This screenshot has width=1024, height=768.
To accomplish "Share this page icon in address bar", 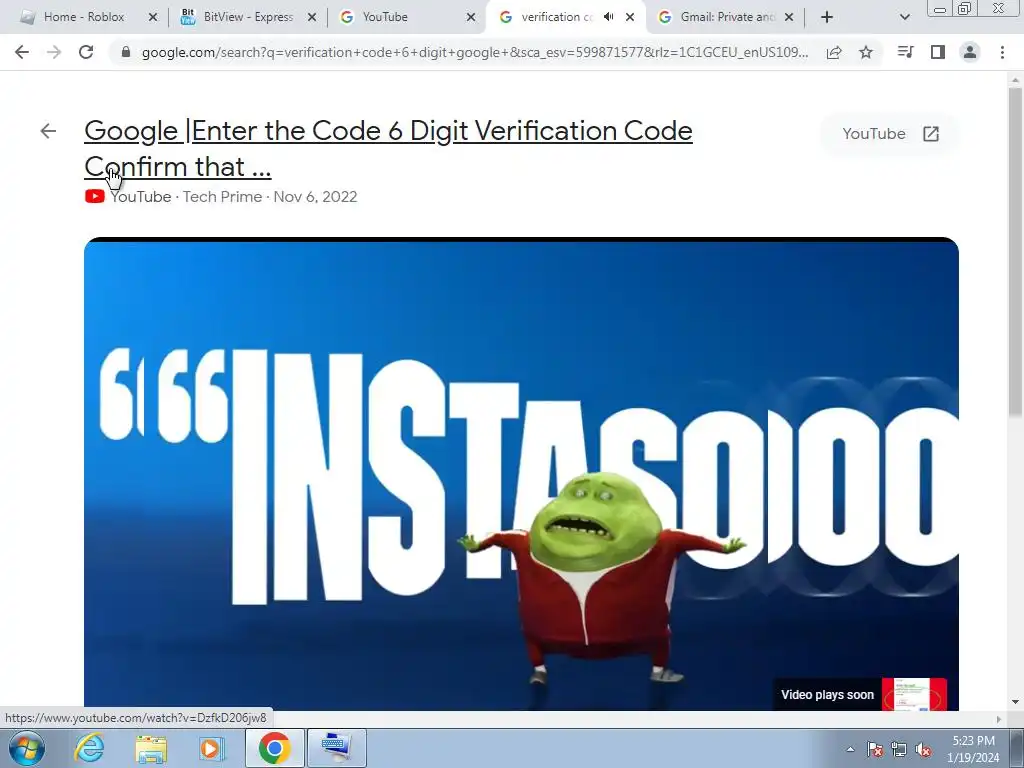I will point(834,52).
